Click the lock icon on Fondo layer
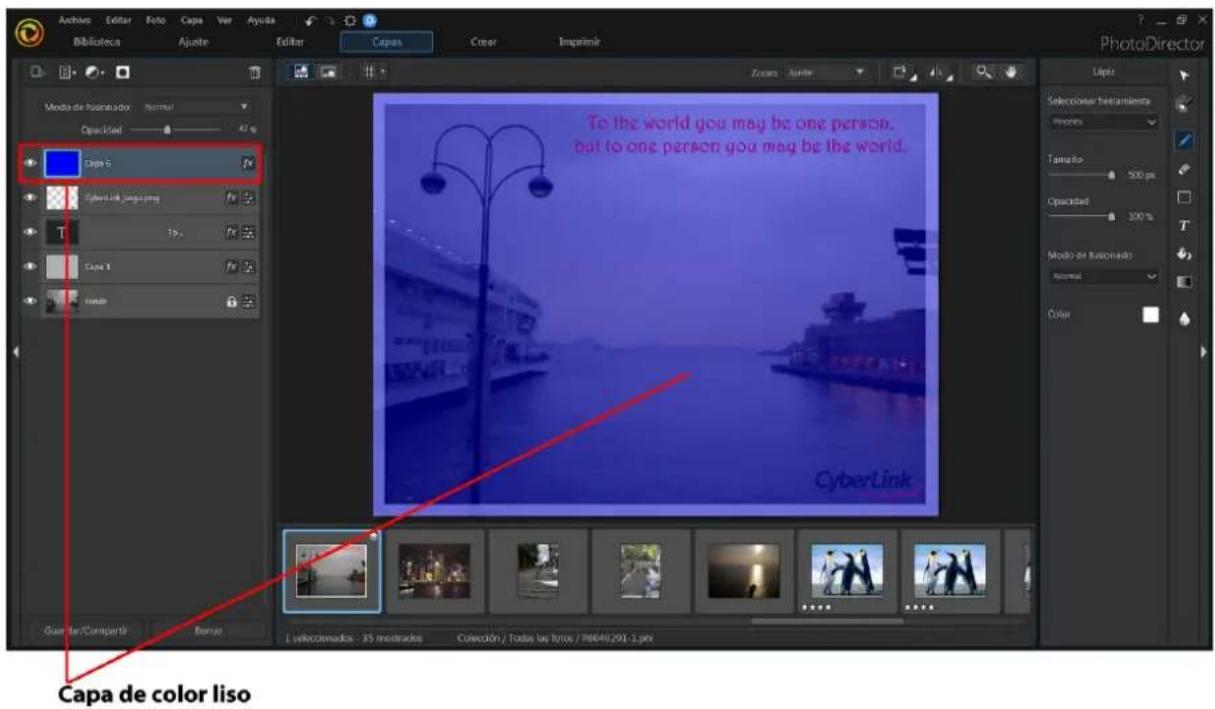The height and width of the screenshot is (709, 1215). pyautogui.click(x=231, y=301)
